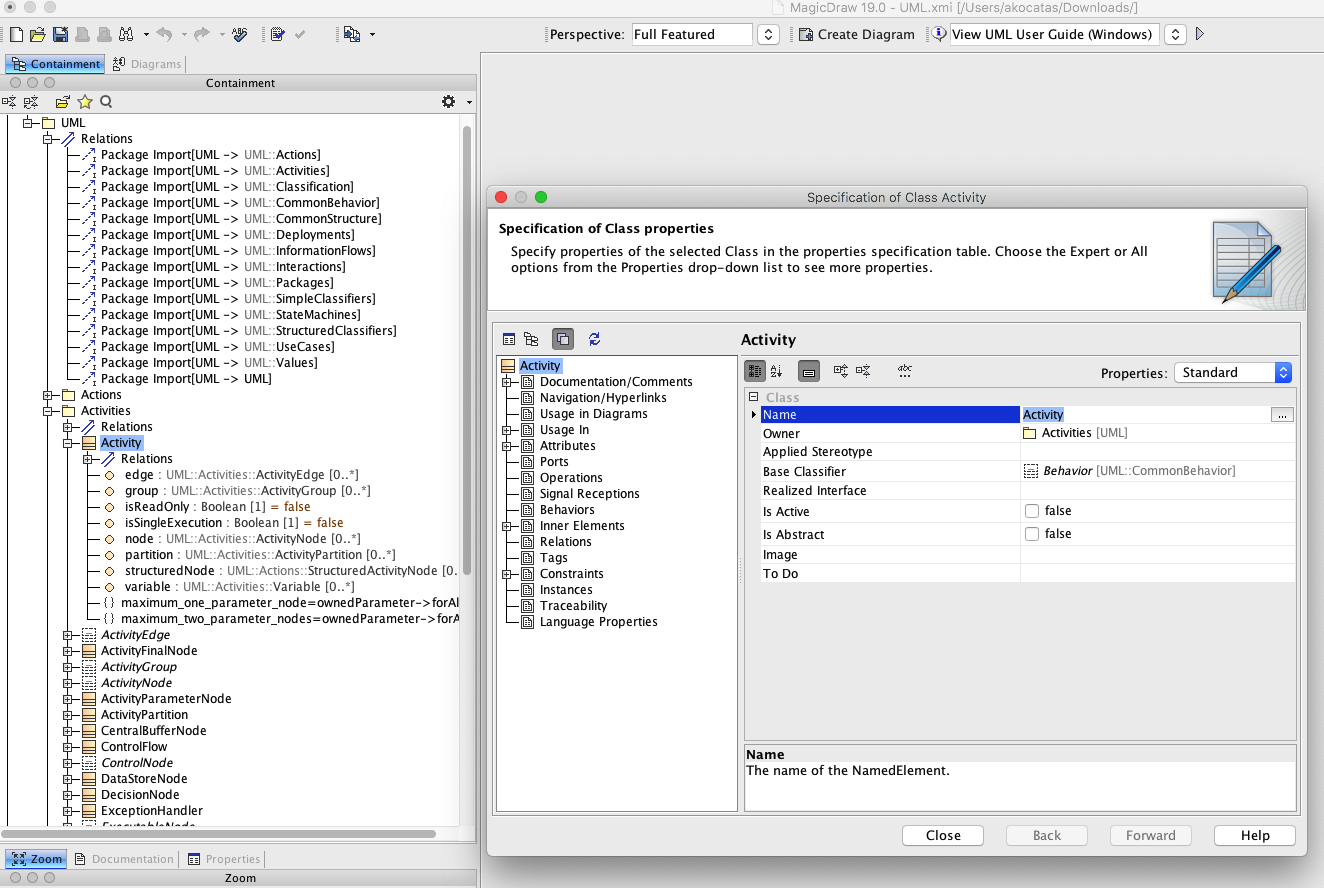Open a project with the folder icon
Viewport: 1324px width, 888px height.
point(38,34)
